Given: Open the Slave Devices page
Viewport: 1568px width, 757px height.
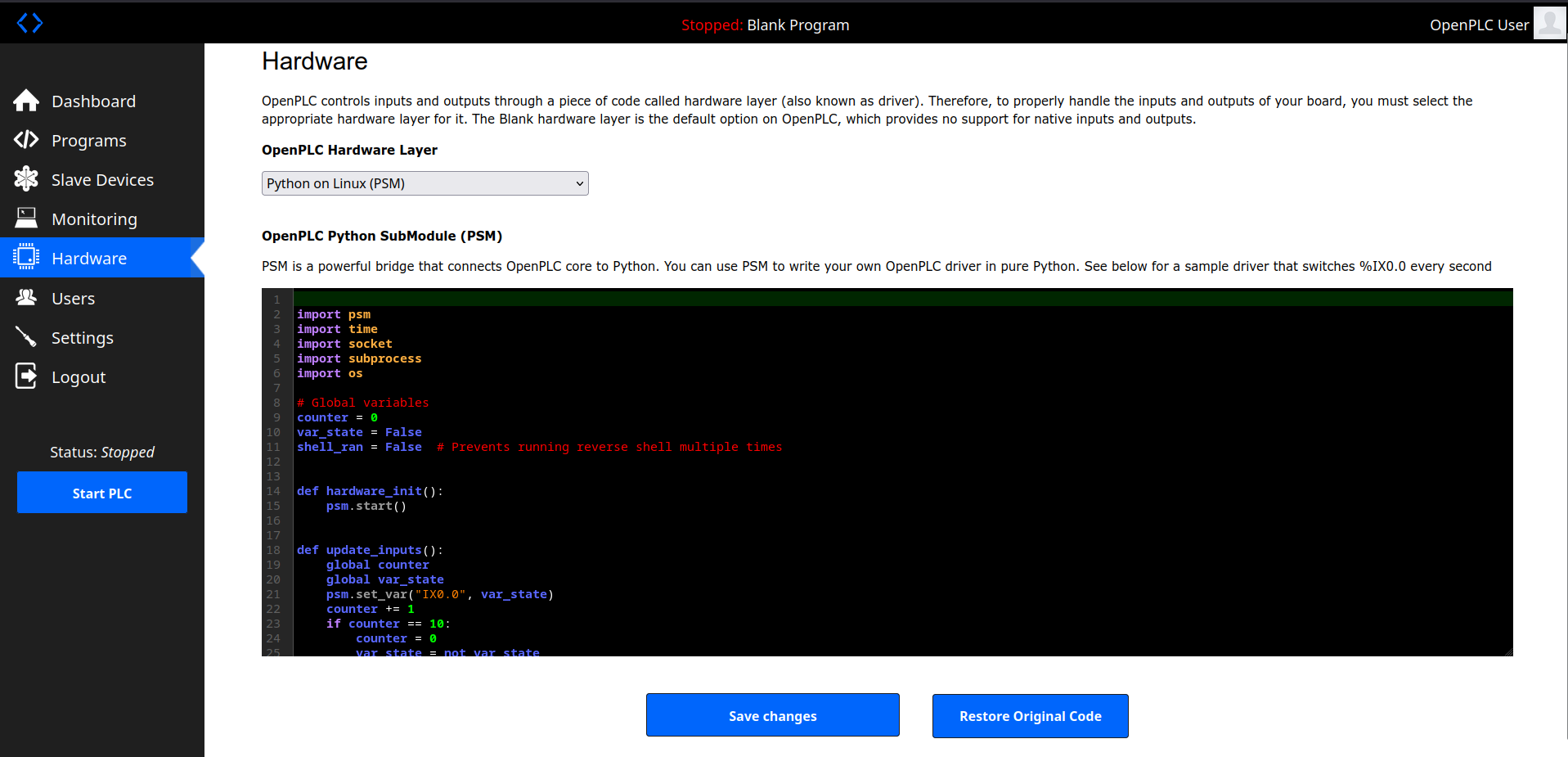Looking at the screenshot, I should click(102, 180).
